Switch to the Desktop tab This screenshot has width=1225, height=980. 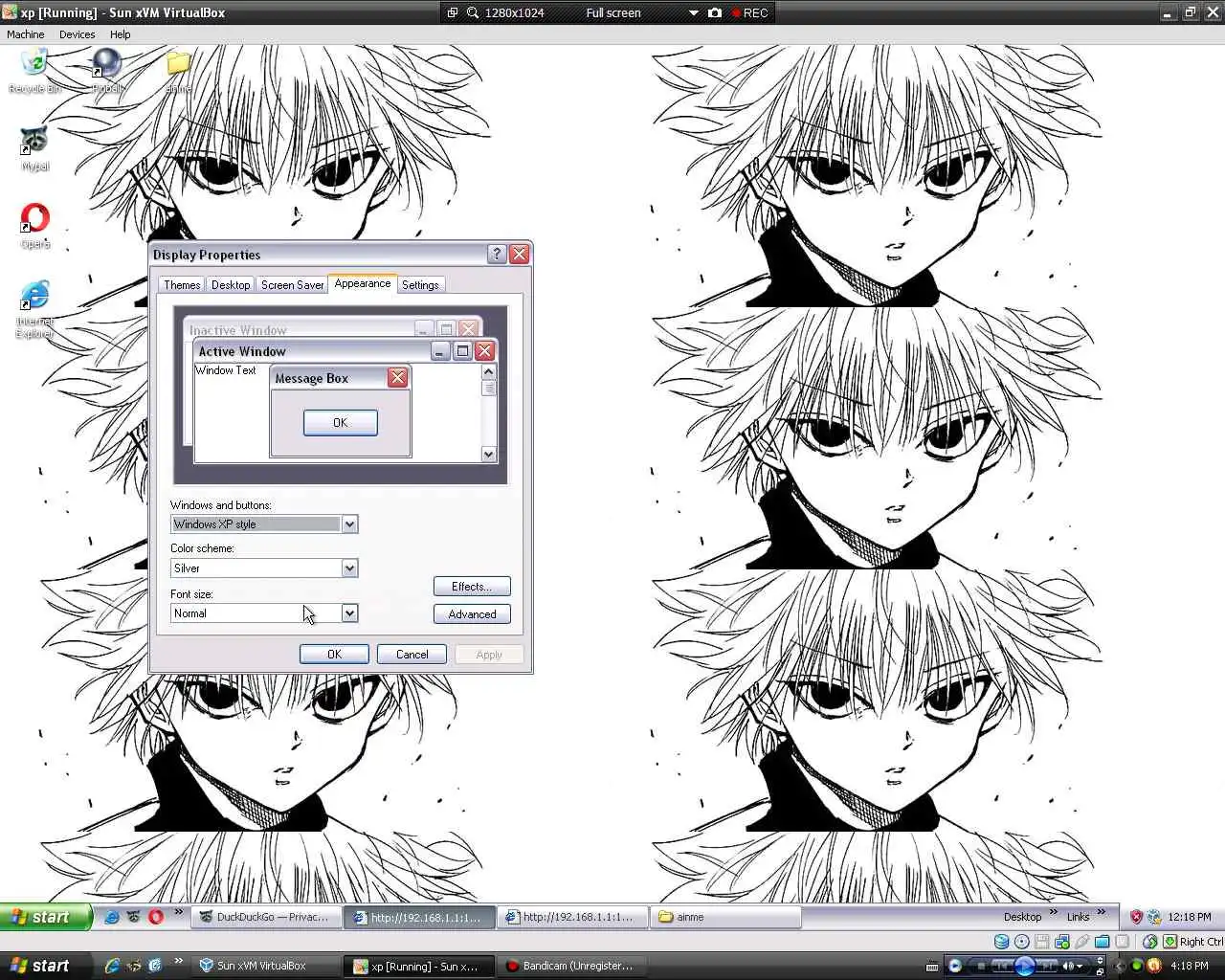(231, 285)
